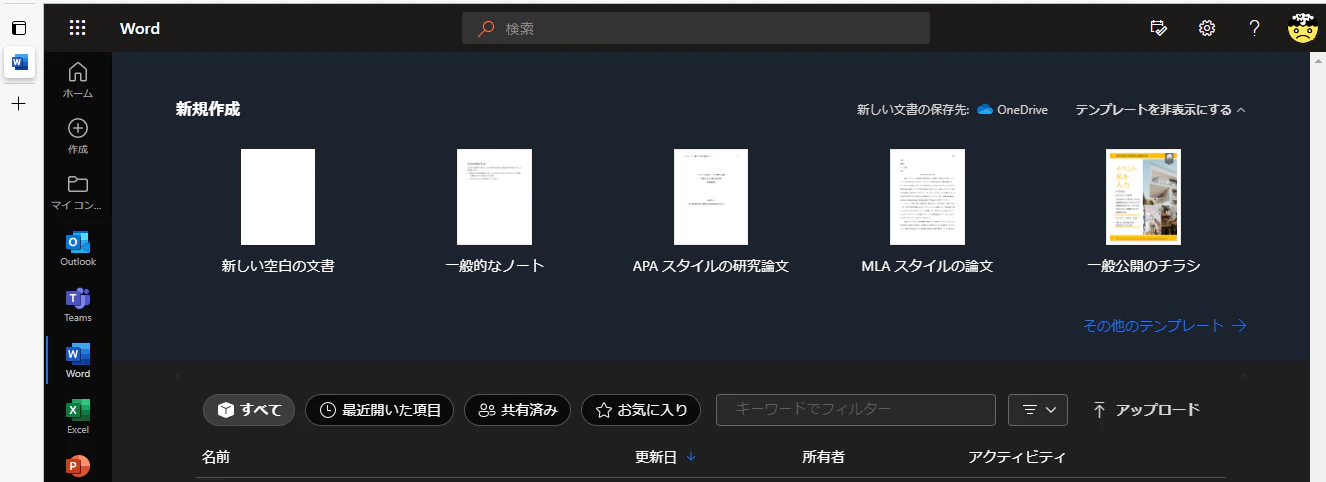Open the help question mark icon

1254,28
